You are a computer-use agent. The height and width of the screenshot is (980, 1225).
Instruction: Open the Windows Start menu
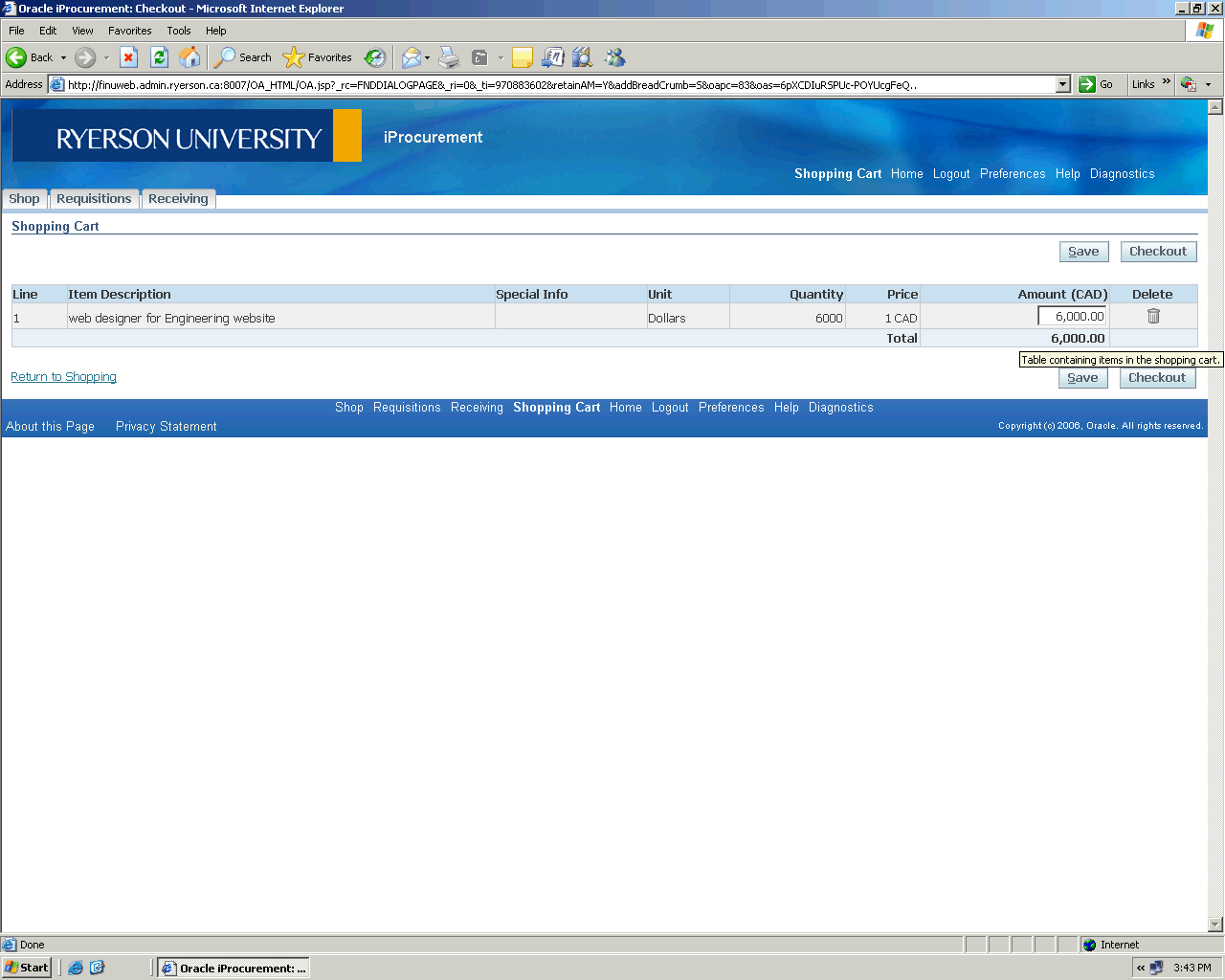27,968
